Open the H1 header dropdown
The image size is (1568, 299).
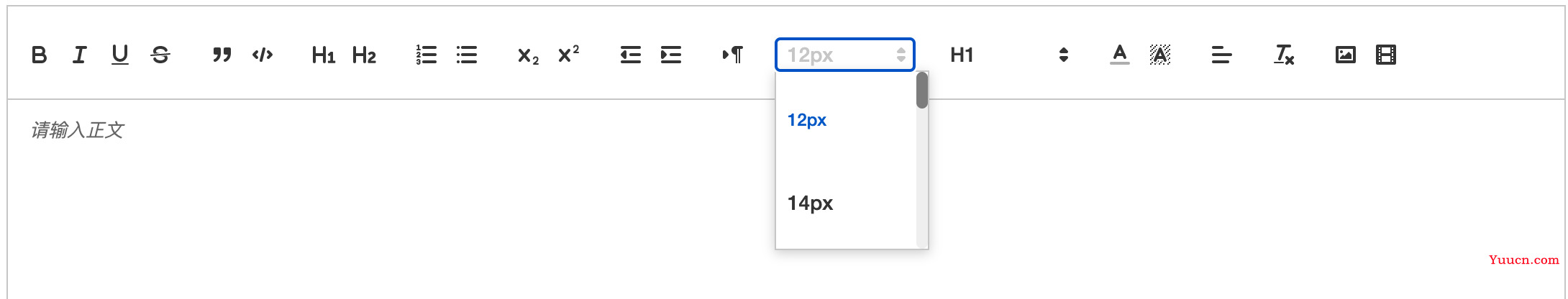(1009, 55)
